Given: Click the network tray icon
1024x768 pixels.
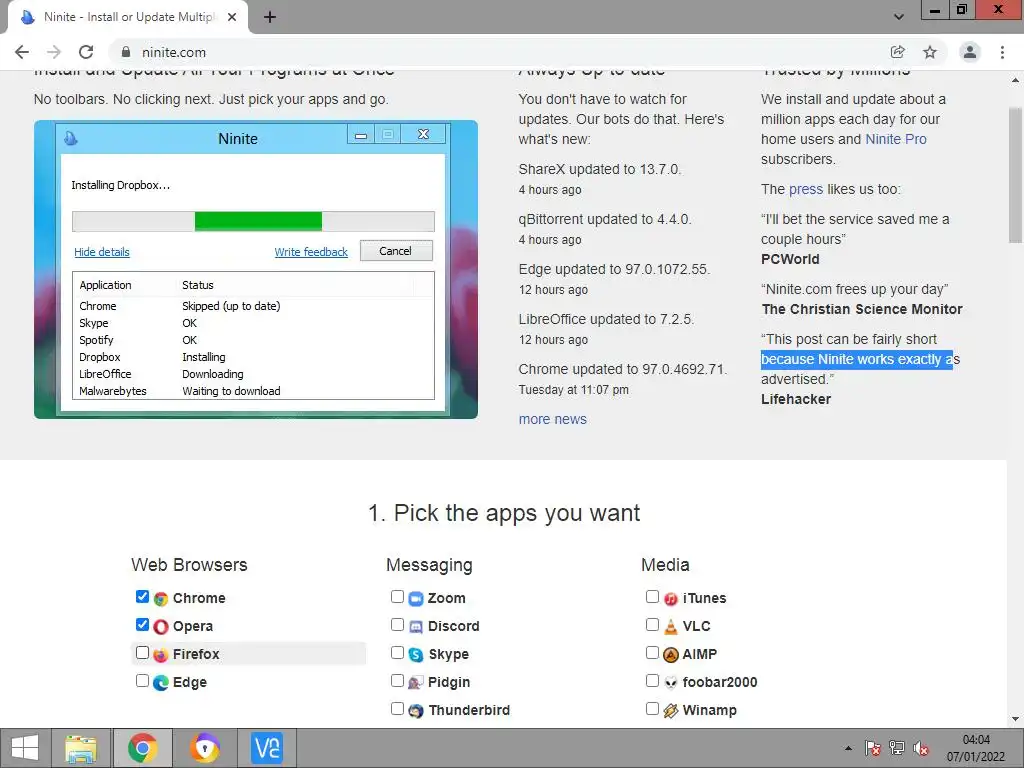Looking at the screenshot, I should pyautogui.click(x=897, y=748).
